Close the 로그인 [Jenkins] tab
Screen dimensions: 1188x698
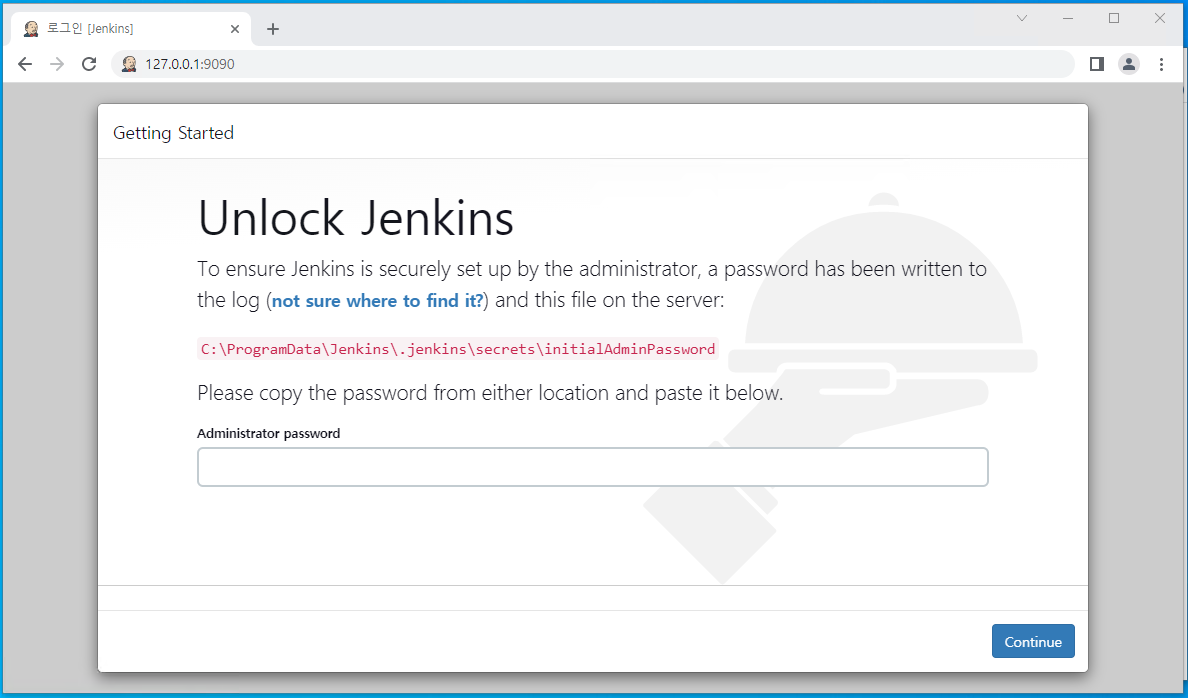(235, 29)
